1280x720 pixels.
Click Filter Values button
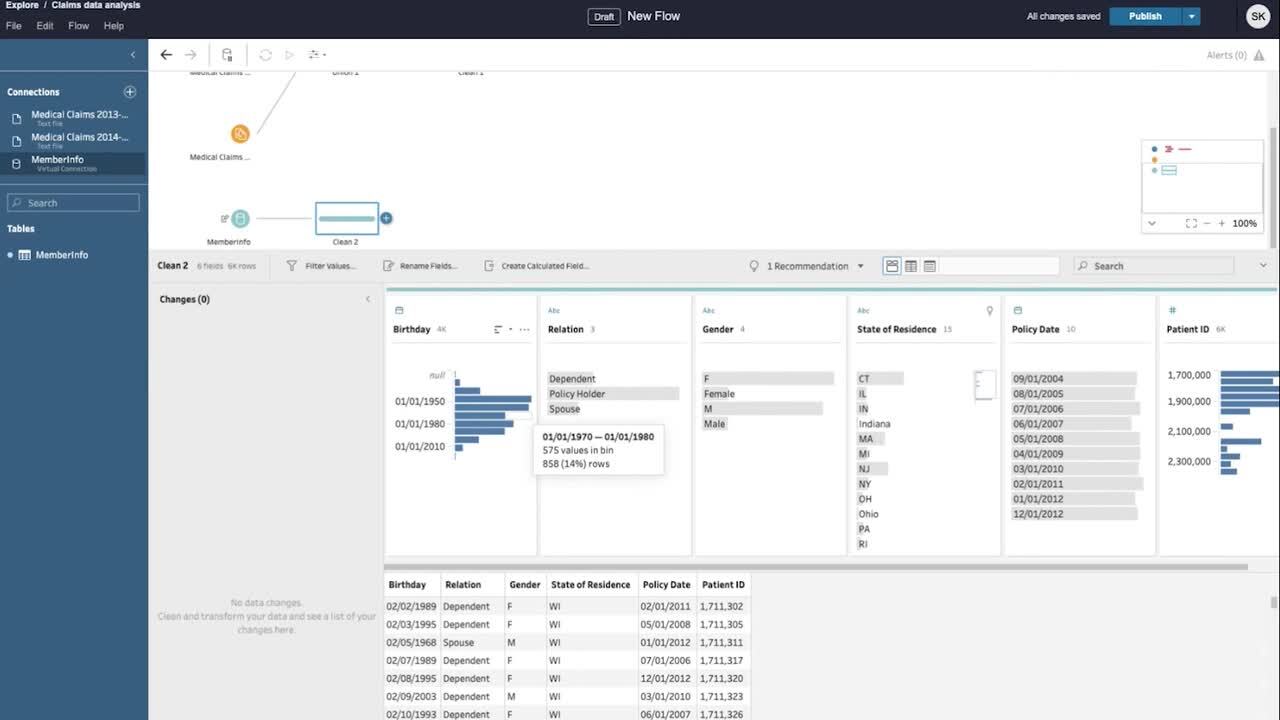click(x=321, y=266)
